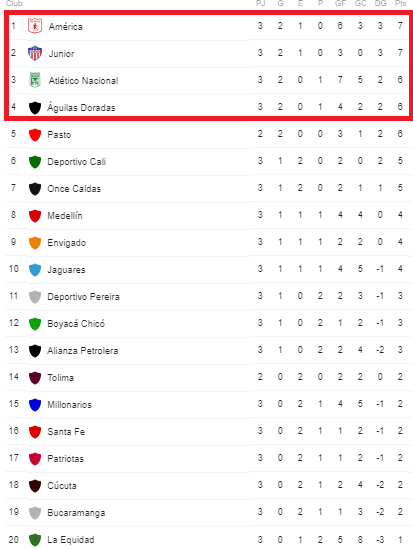Screen dimensions: 413x549
Task: Open the Deportivo Cali team link
Action: 77,162
